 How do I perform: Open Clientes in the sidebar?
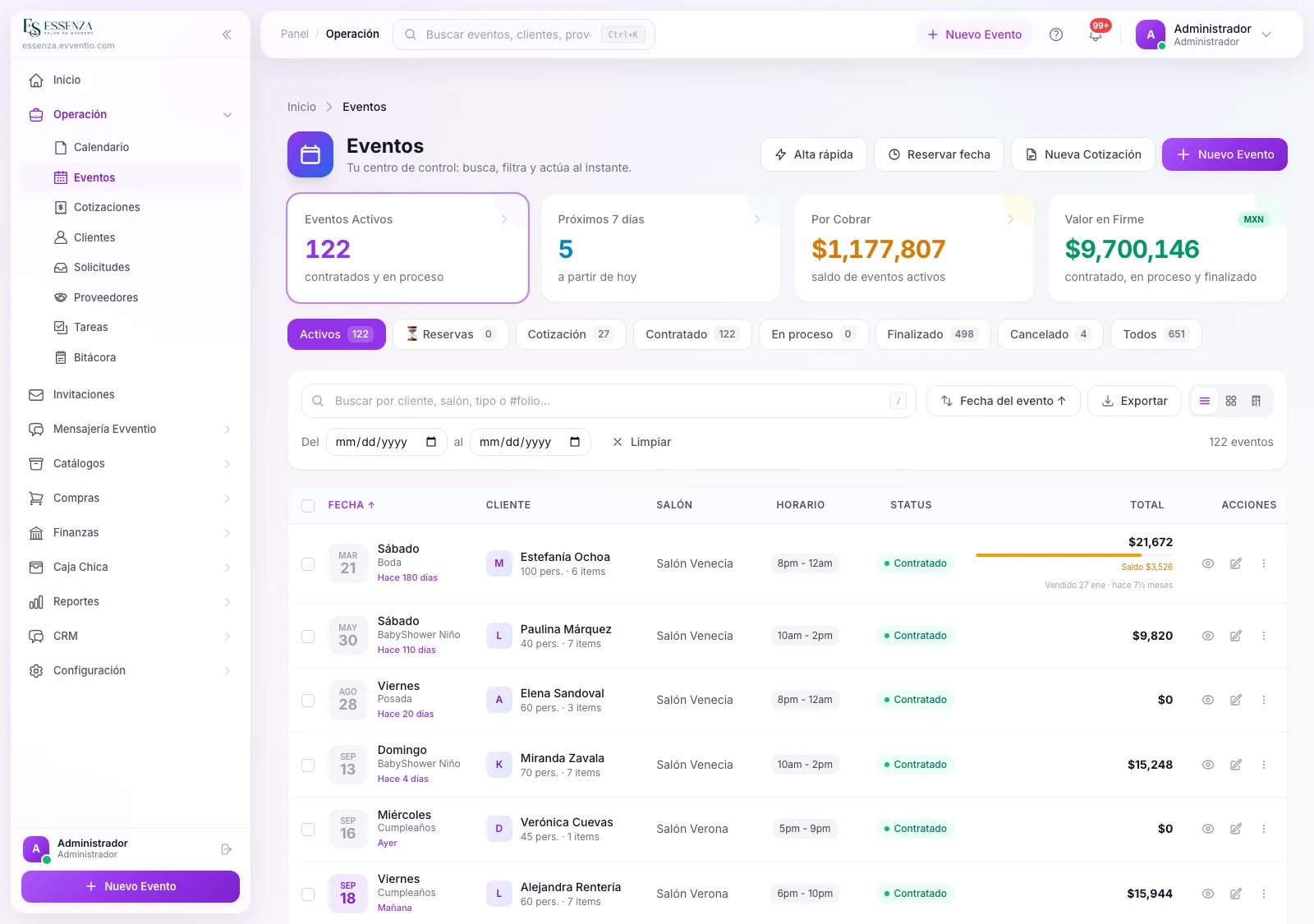(131, 237)
